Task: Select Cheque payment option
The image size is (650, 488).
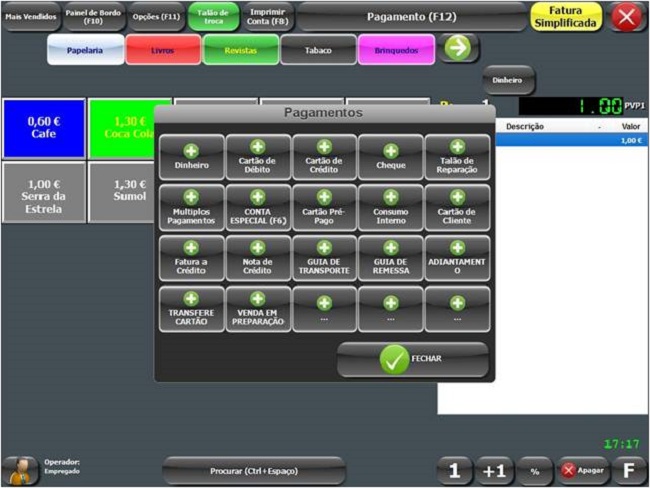Action: tap(391, 157)
